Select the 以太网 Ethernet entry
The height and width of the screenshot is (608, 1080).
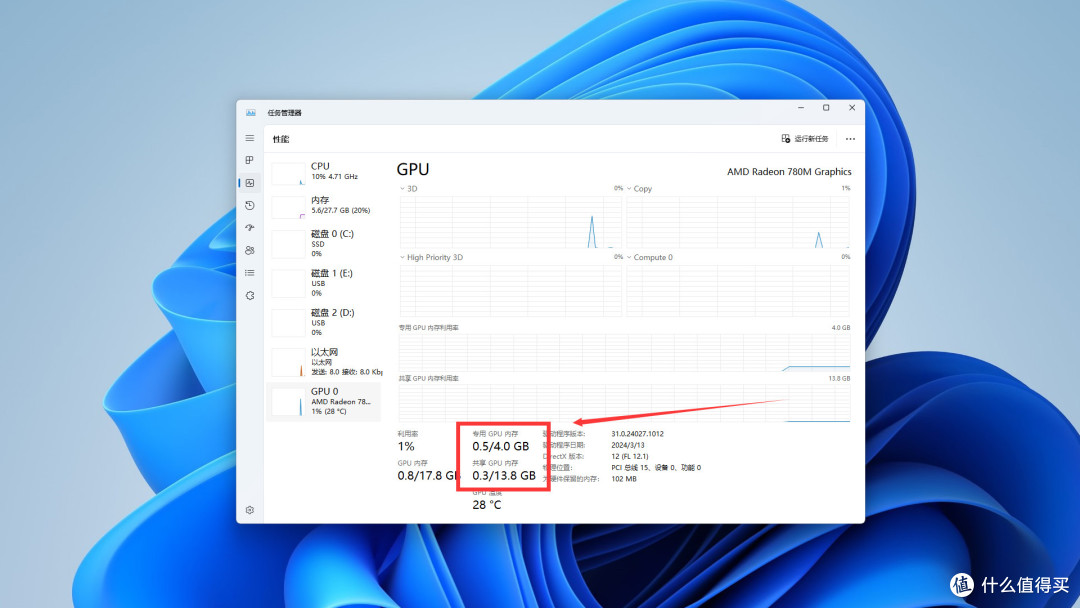click(324, 361)
